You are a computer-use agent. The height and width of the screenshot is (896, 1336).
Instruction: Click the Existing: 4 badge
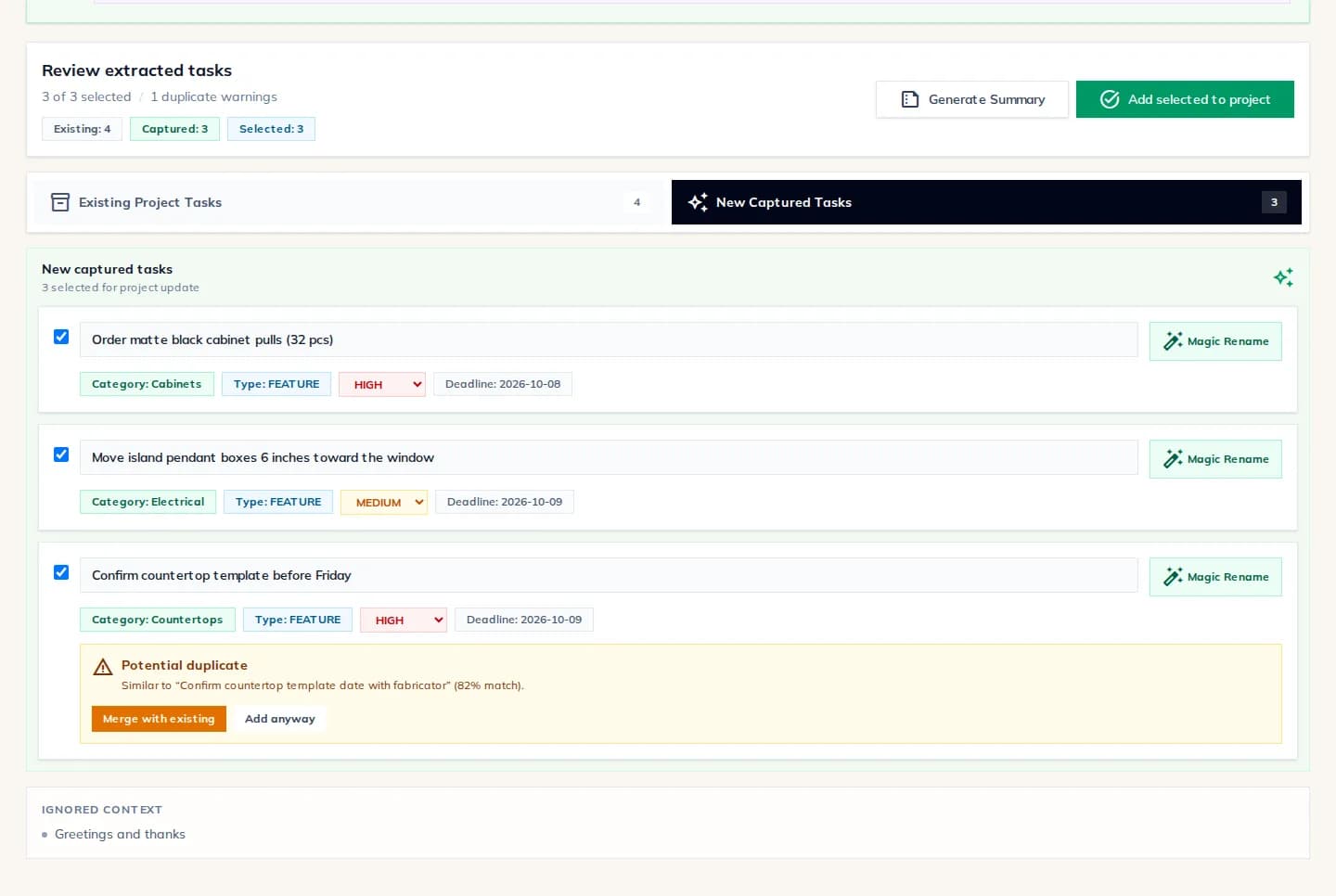82,129
